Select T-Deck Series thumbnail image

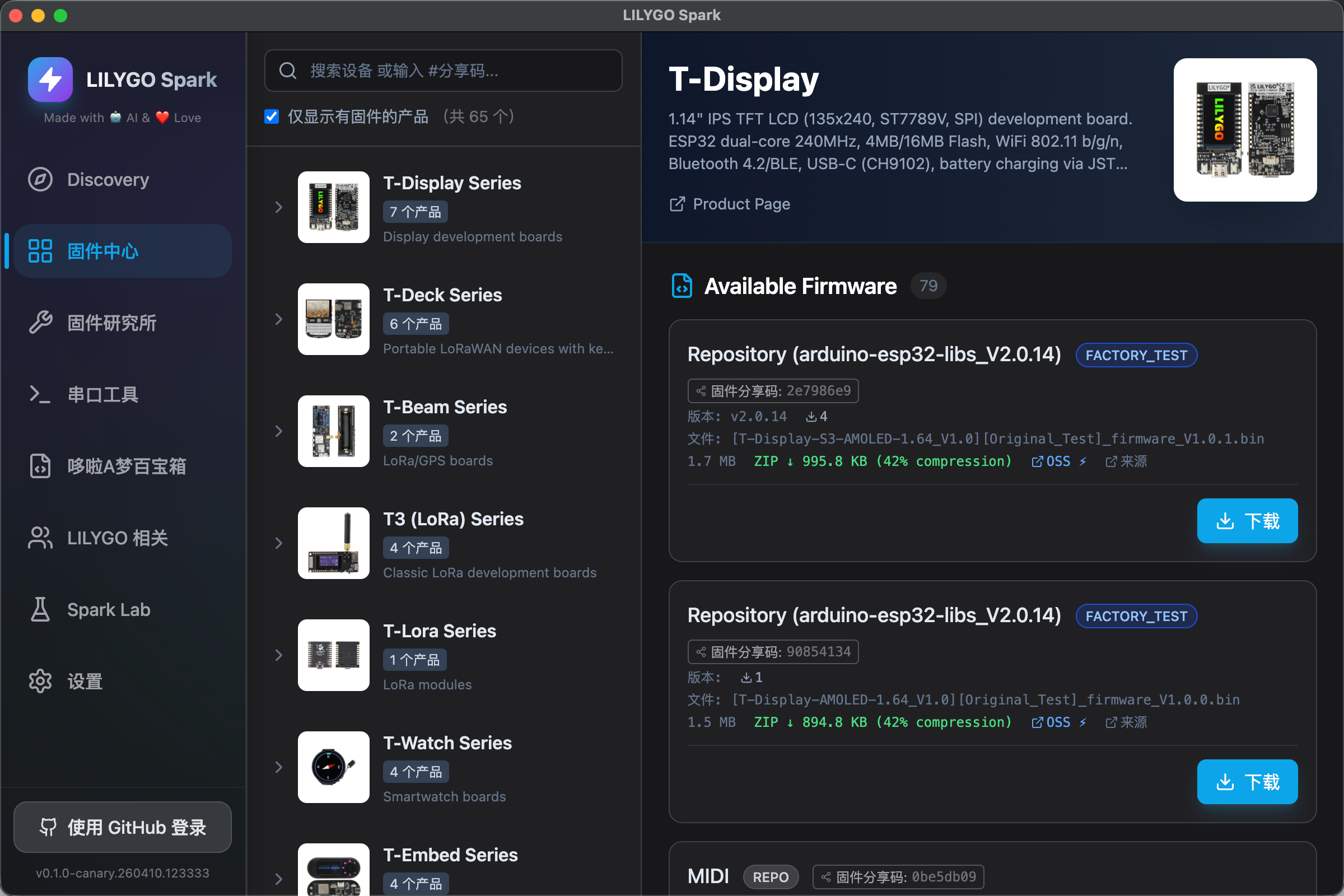coord(334,319)
